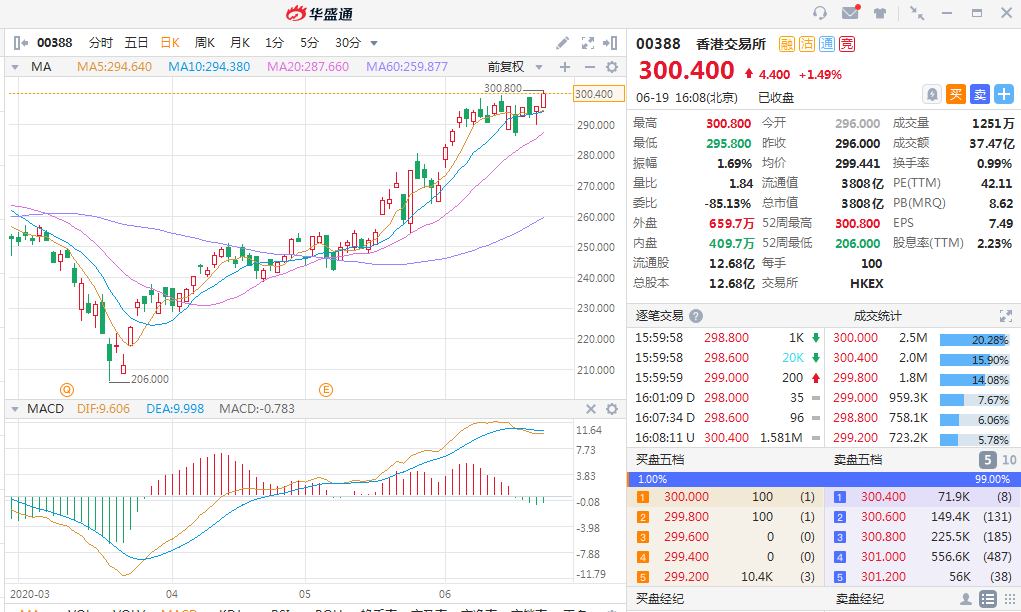This screenshot has height=612, width=1021.
Task: Select the 分时 intraday tab
Action: [x=101, y=43]
